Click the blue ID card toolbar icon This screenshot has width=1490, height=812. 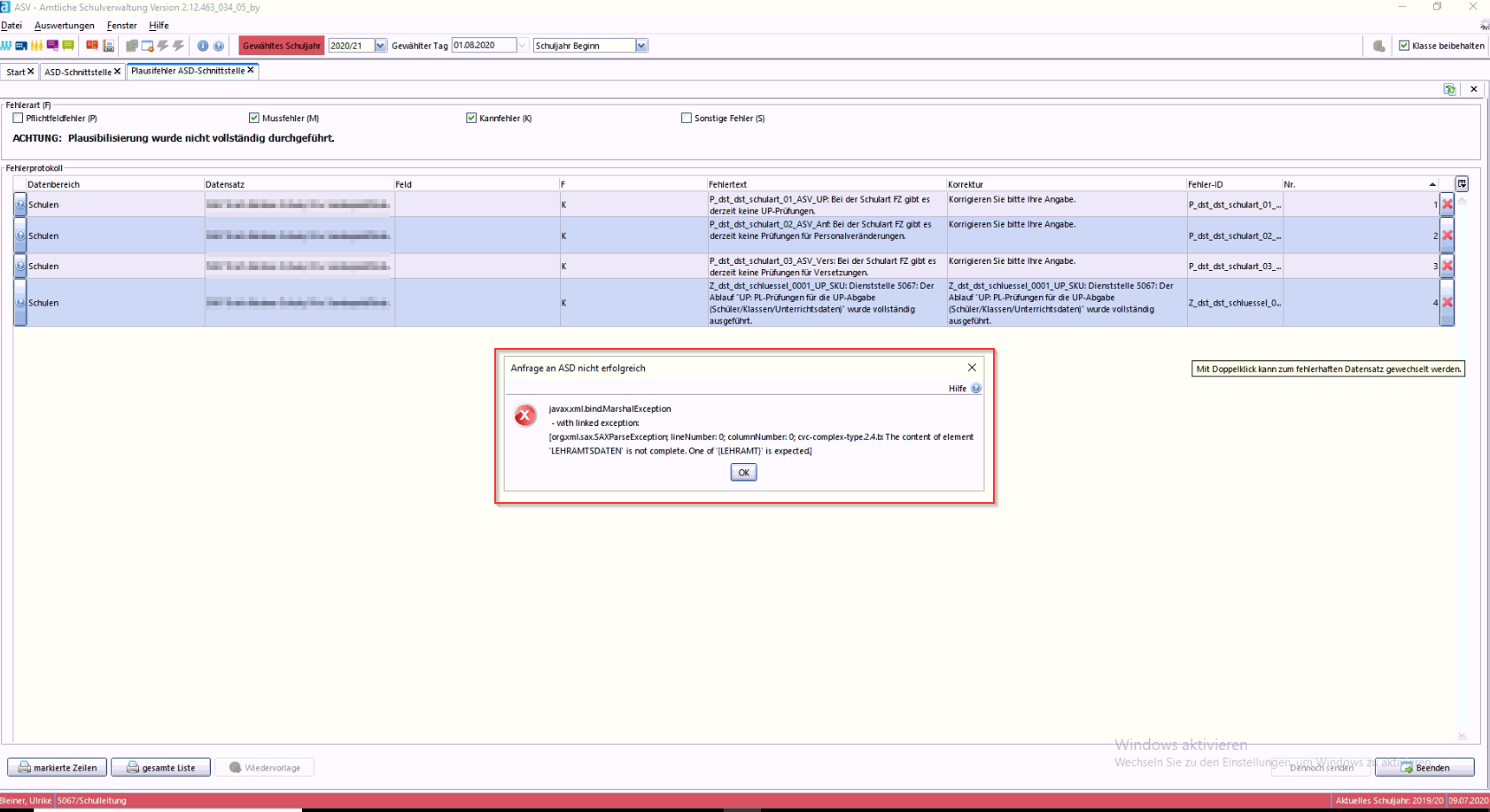(x=21, y=45)
